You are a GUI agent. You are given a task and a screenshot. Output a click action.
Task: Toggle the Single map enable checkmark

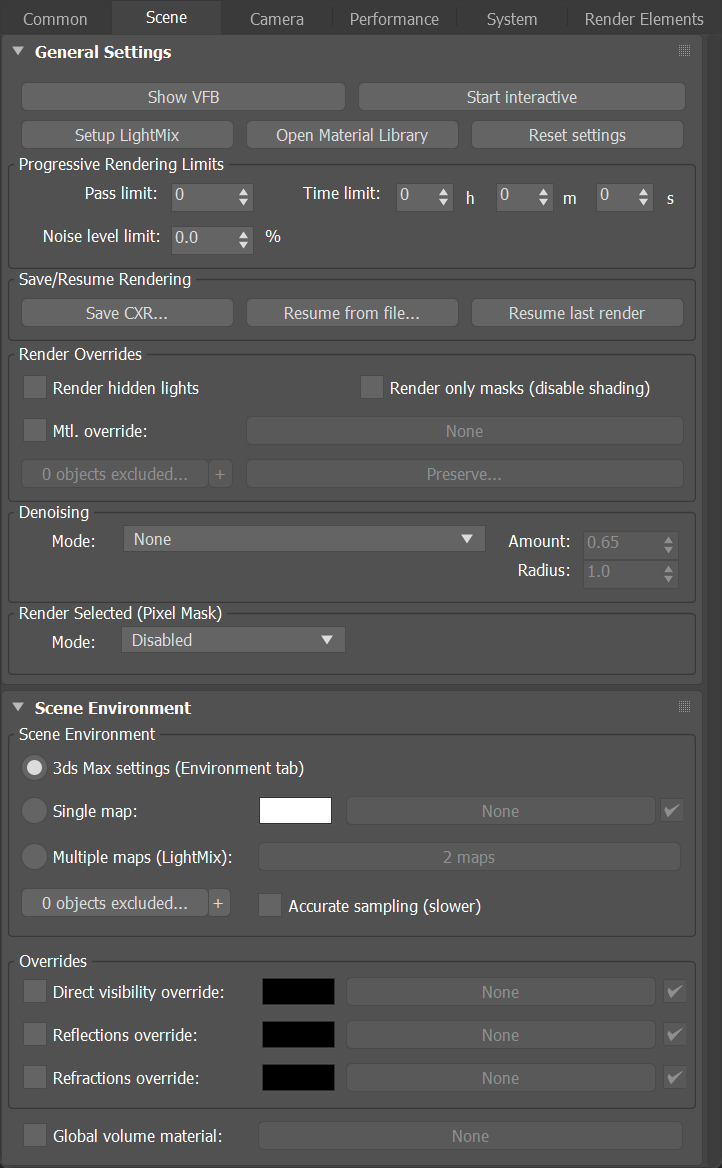(671, 810)
